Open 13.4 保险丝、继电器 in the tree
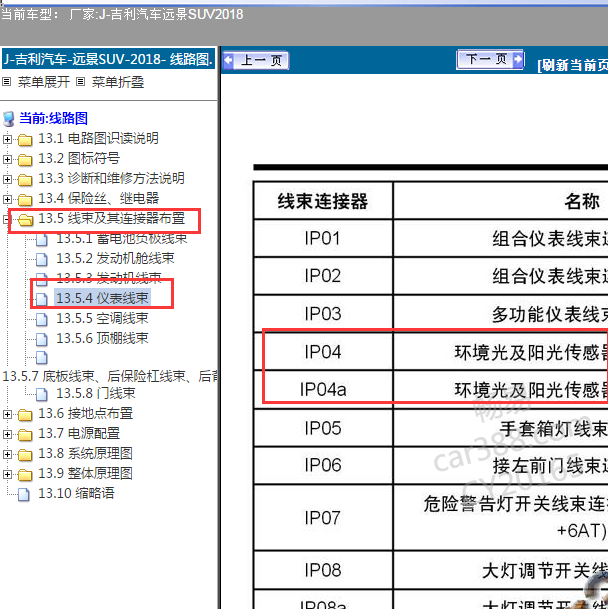608x609 pixels. tap(98, 198)
